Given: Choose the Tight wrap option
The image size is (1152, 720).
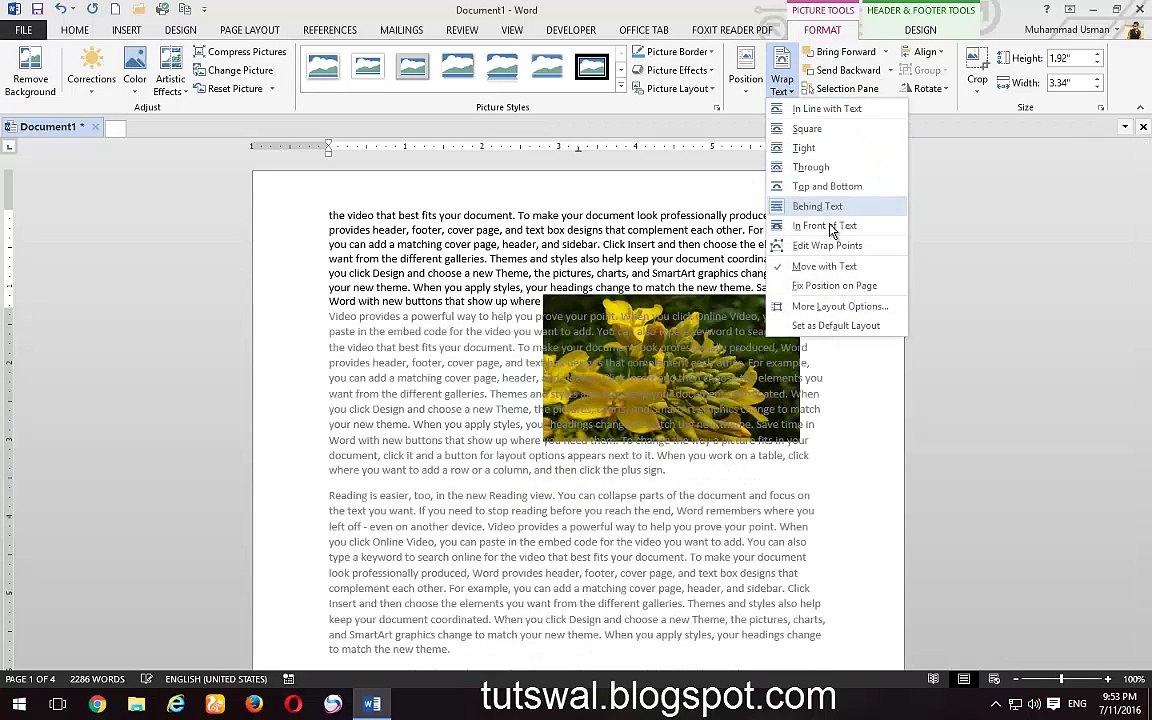Looking at the screenshot, I should click(837, 148).
